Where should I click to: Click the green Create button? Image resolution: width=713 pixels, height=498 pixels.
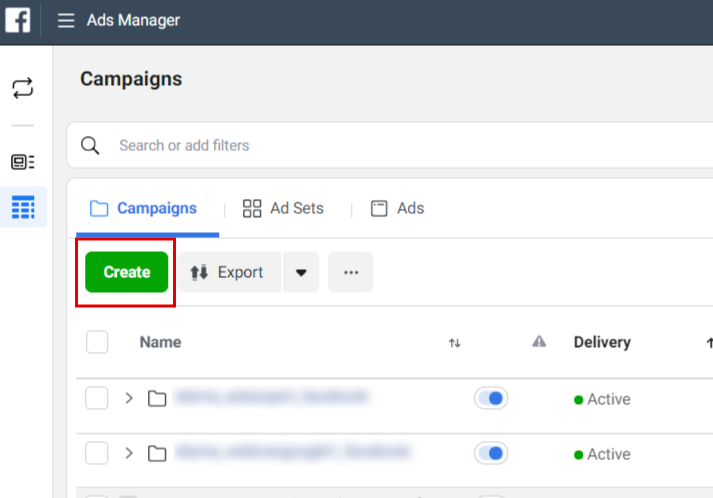pos(126,272)
